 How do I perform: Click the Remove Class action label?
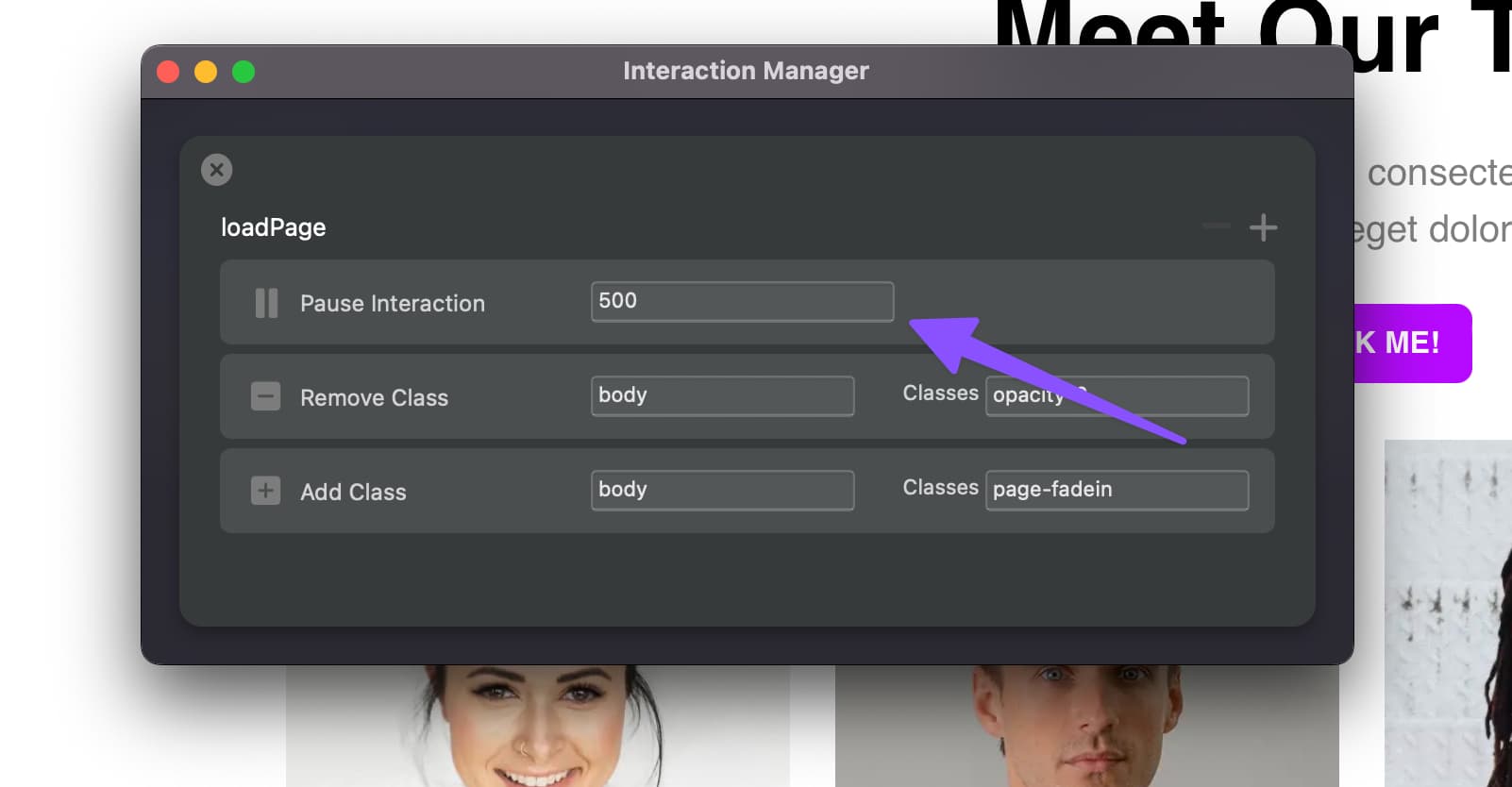374,398
